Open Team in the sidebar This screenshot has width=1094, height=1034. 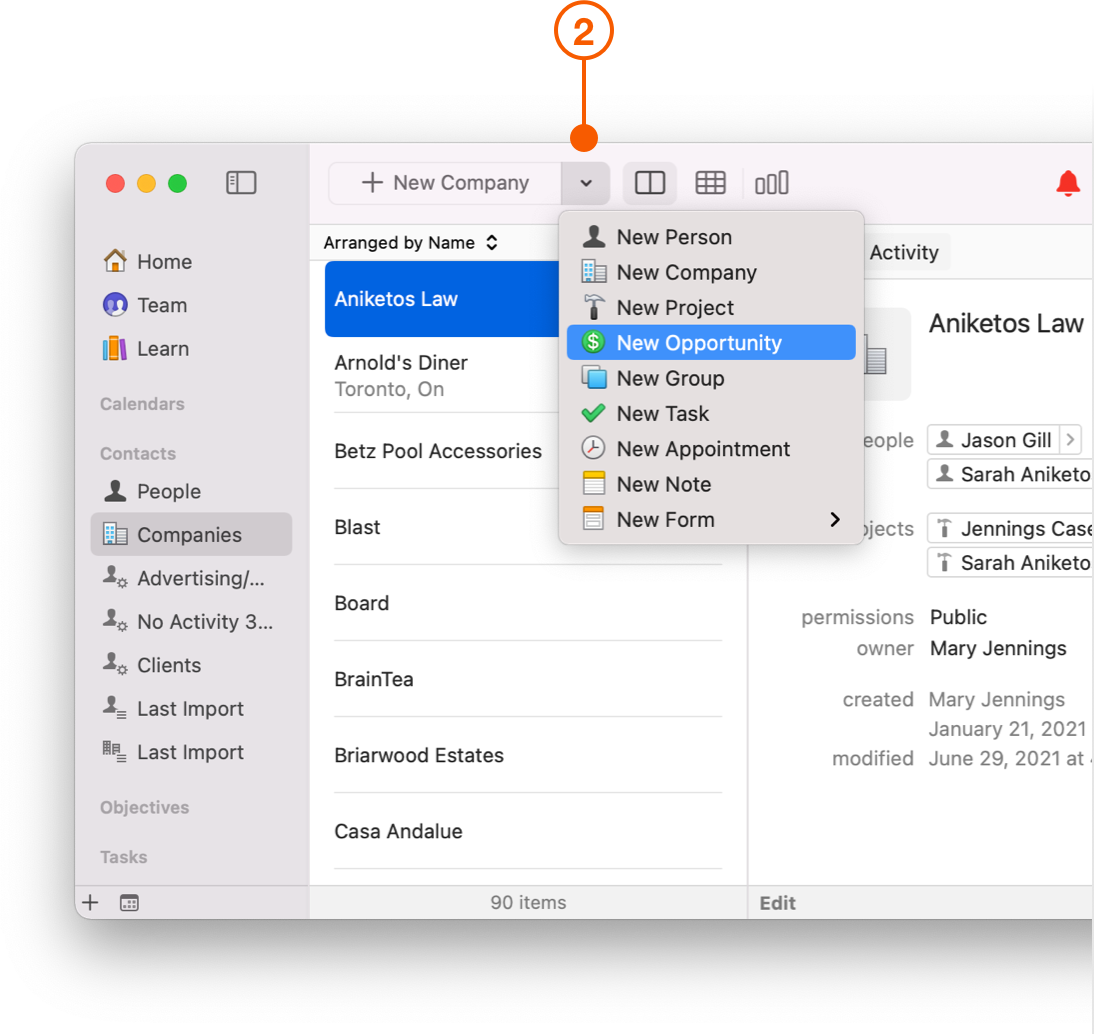[190, 305]
